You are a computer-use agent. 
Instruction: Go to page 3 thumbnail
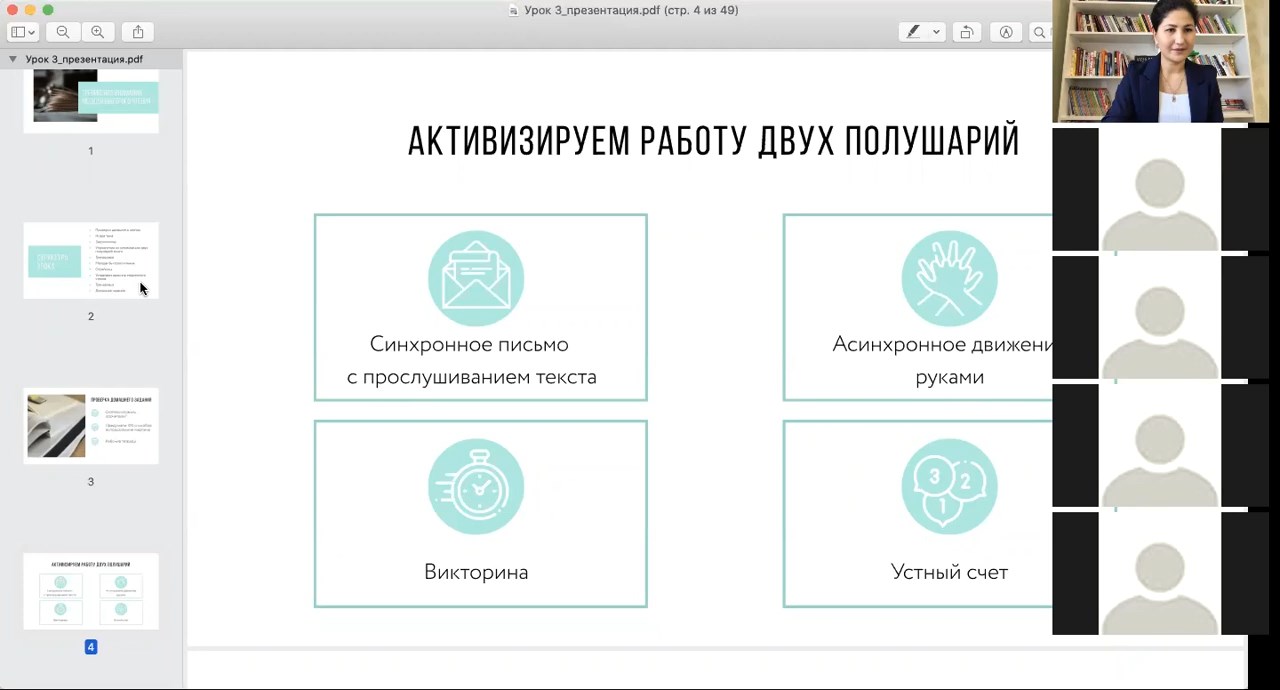coord(91,426)
